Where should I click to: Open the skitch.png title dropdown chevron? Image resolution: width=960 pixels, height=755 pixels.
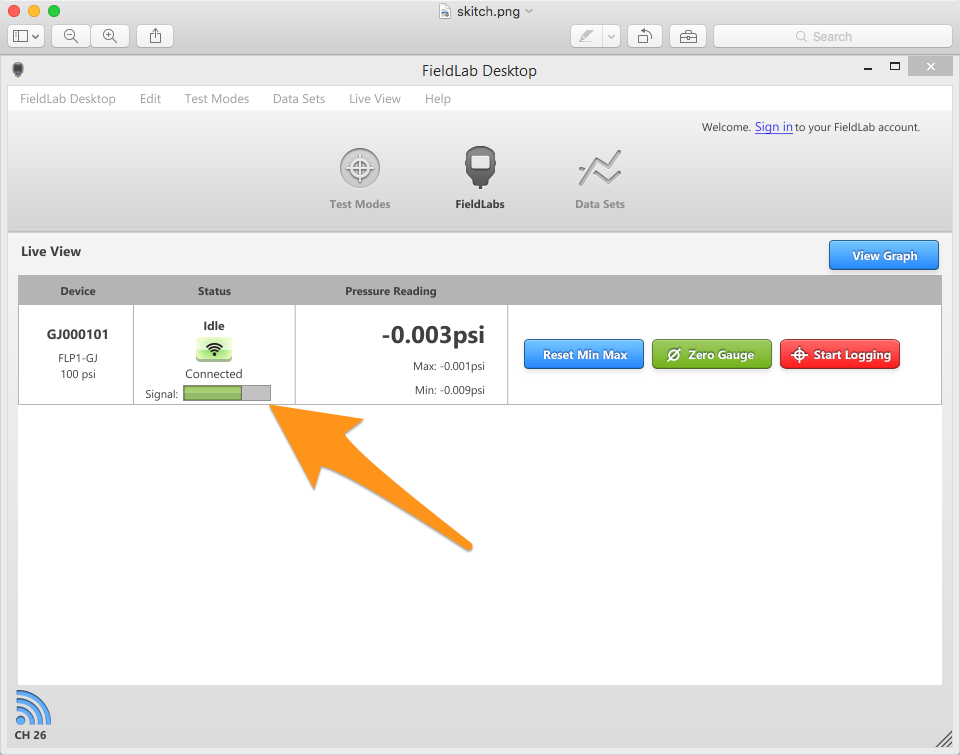coord(530,11)
